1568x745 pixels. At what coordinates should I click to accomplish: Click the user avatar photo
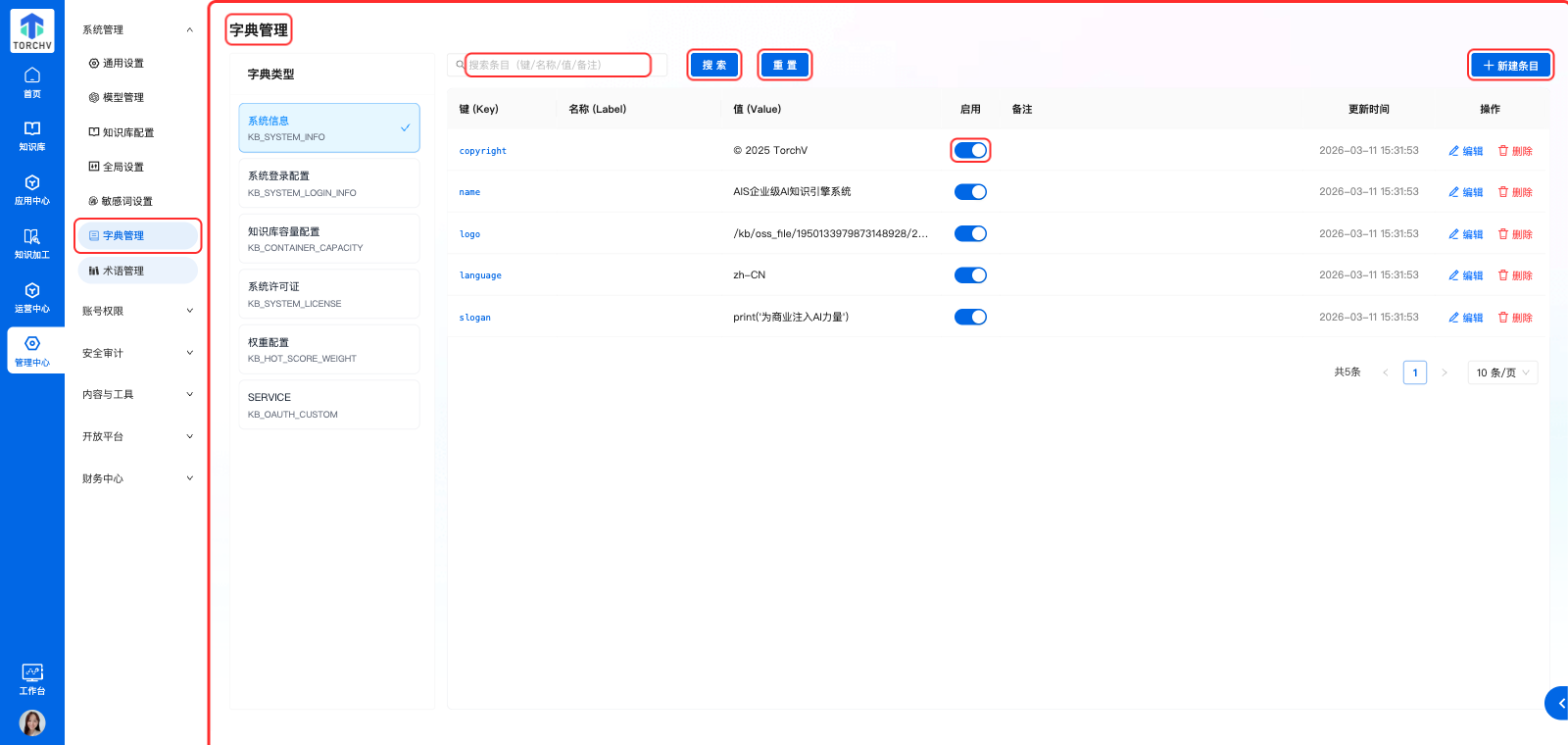coord(32,723)
